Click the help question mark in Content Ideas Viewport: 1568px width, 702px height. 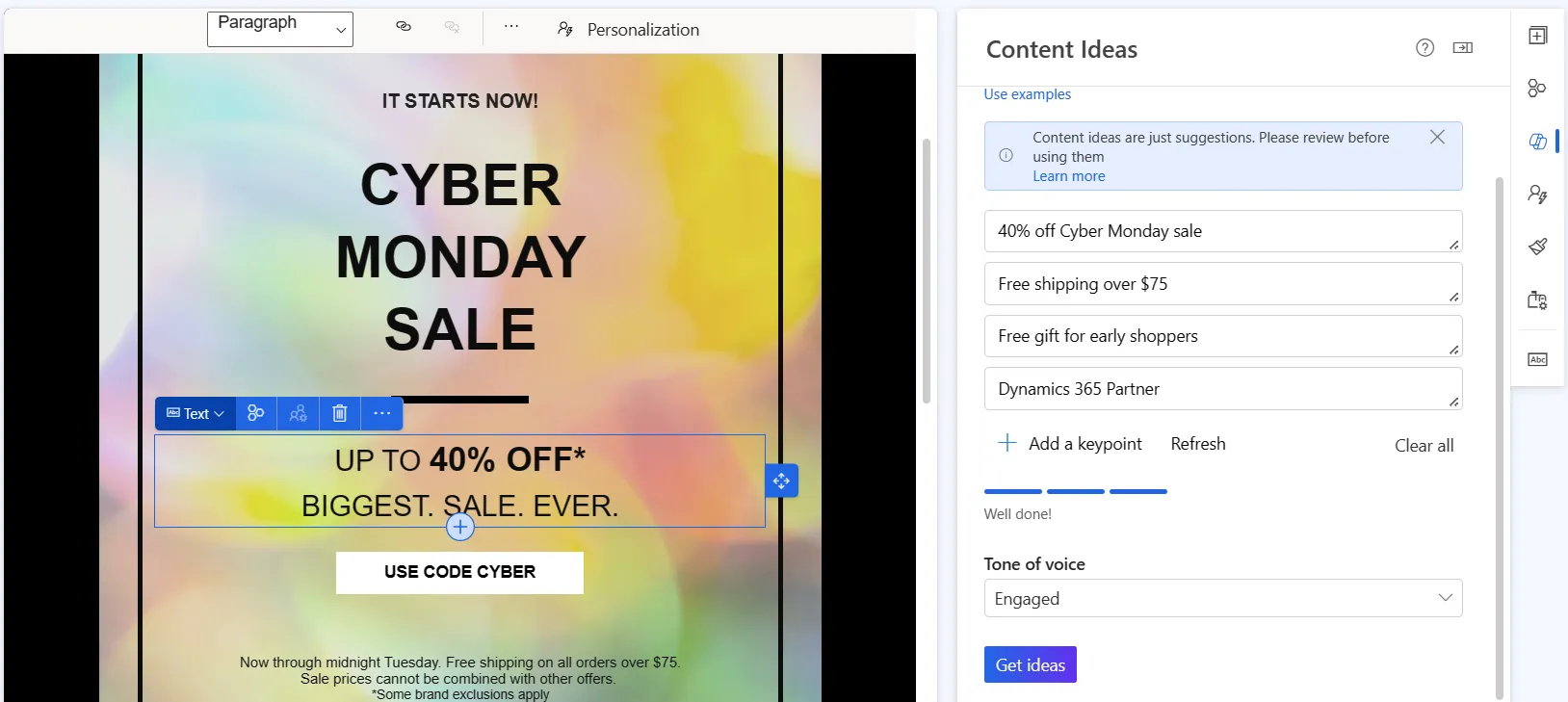tap(1424, 48)
